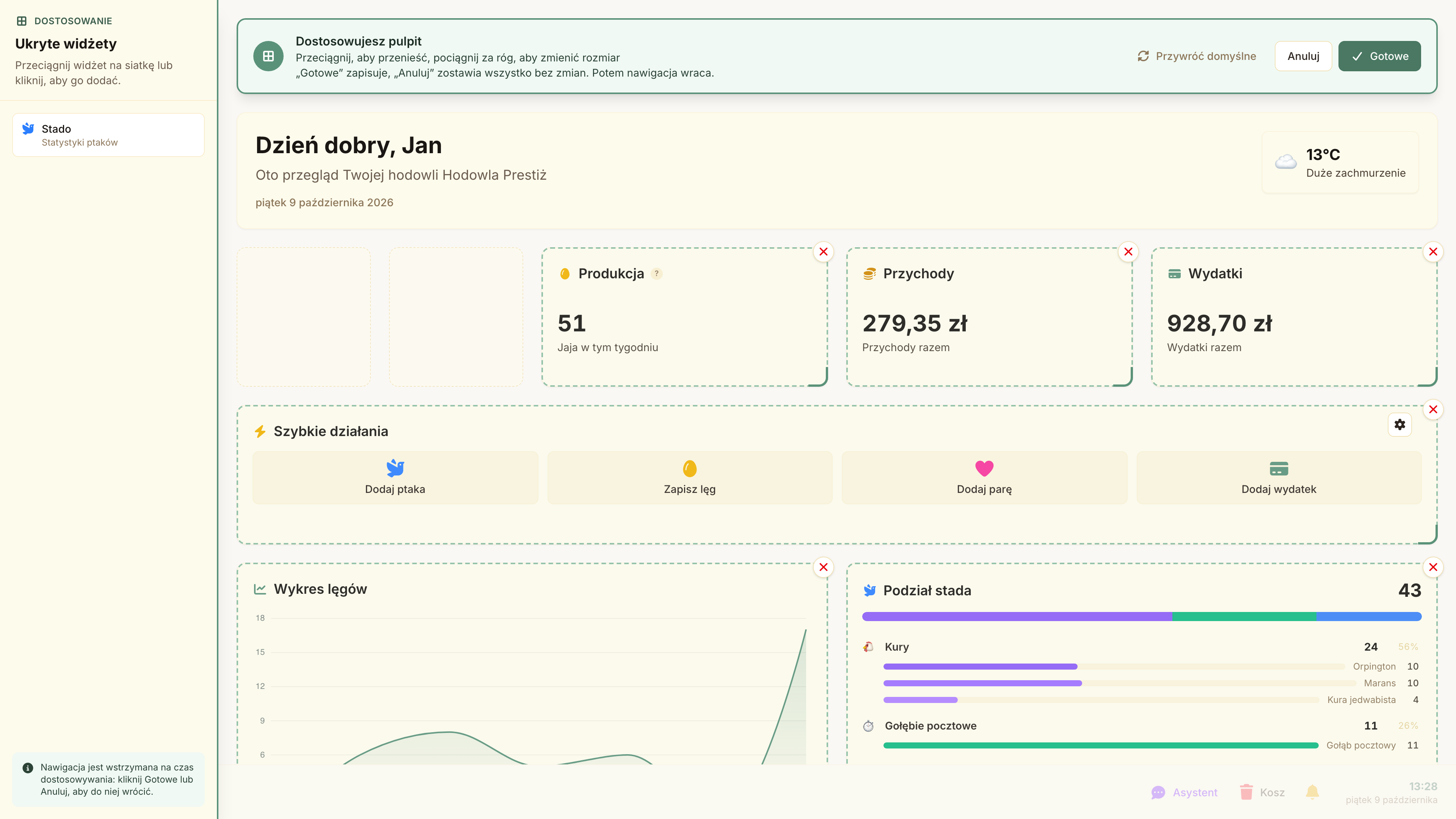The width and height of the screenshot is (1456, 819).
Task: Click the bird icon beside Podział stada
Action: pos(869,591)
